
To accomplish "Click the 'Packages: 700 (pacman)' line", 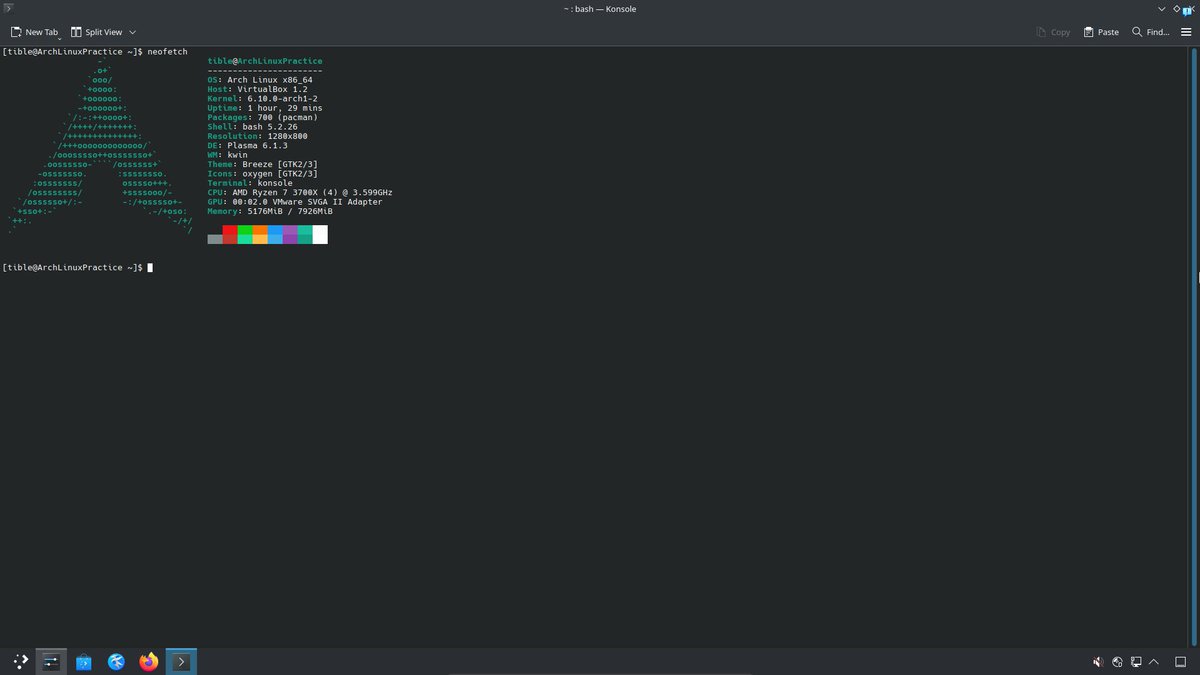I will 262,118.
